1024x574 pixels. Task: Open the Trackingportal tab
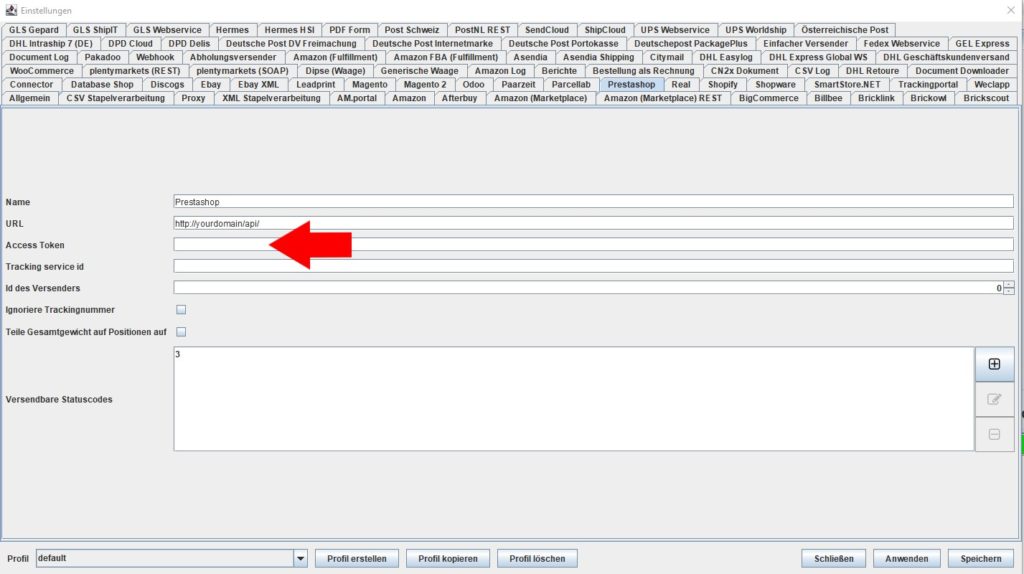click(927, 84)
